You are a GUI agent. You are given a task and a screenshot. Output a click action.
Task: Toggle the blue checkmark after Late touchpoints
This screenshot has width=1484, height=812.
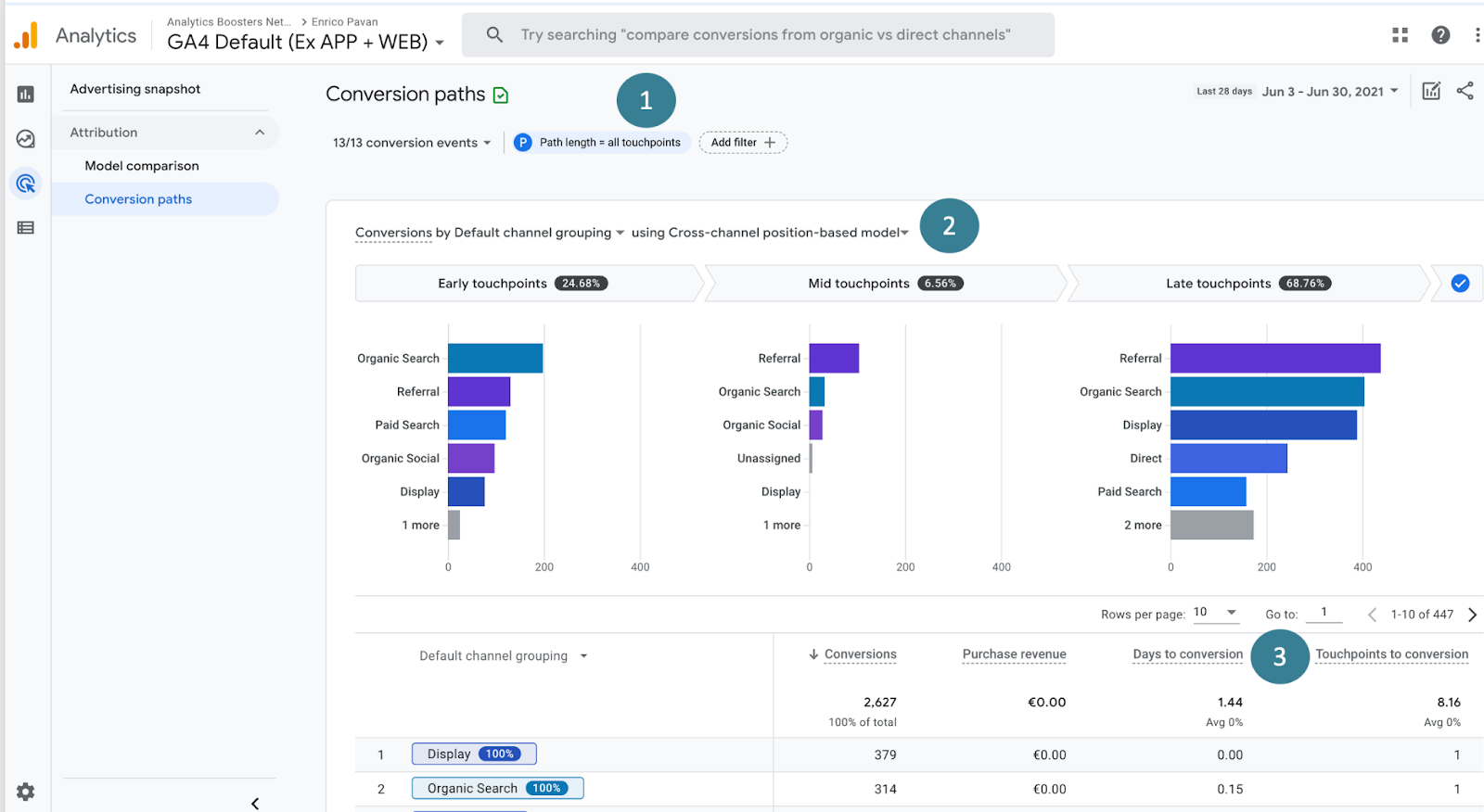click(x=1460, y=284)
